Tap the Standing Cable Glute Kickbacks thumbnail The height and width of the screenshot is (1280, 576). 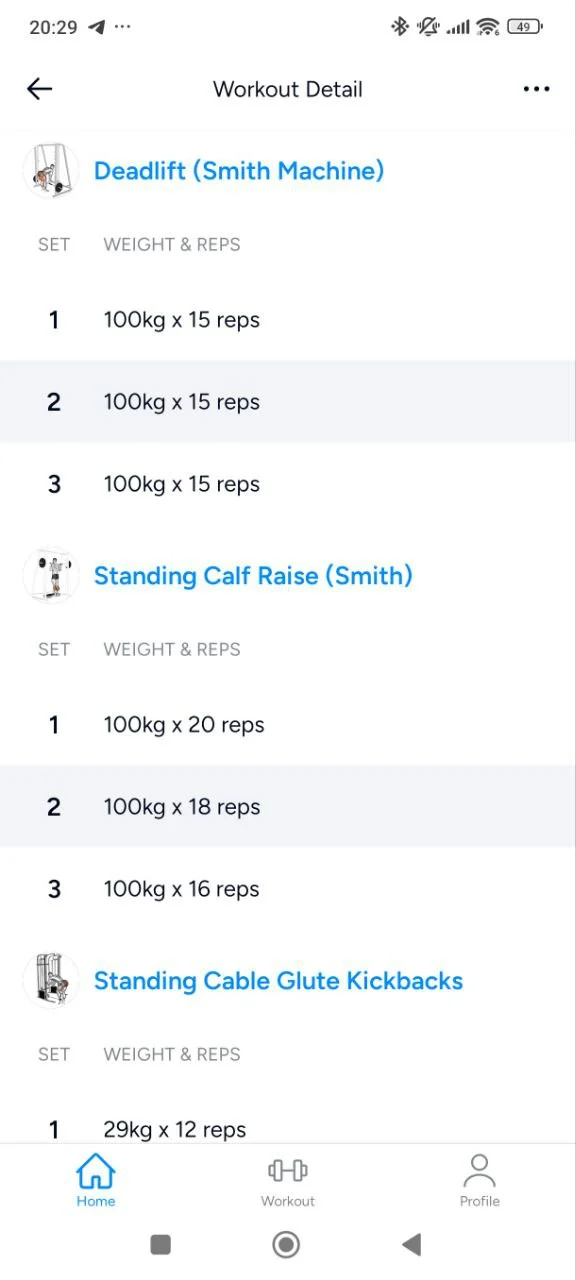(x=51, y=981)
